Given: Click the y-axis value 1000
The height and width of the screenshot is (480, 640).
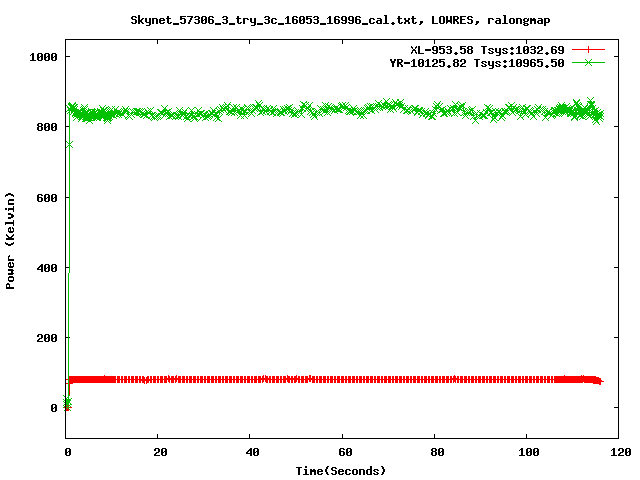Looking at the screenshot, I should coord(43,57).
